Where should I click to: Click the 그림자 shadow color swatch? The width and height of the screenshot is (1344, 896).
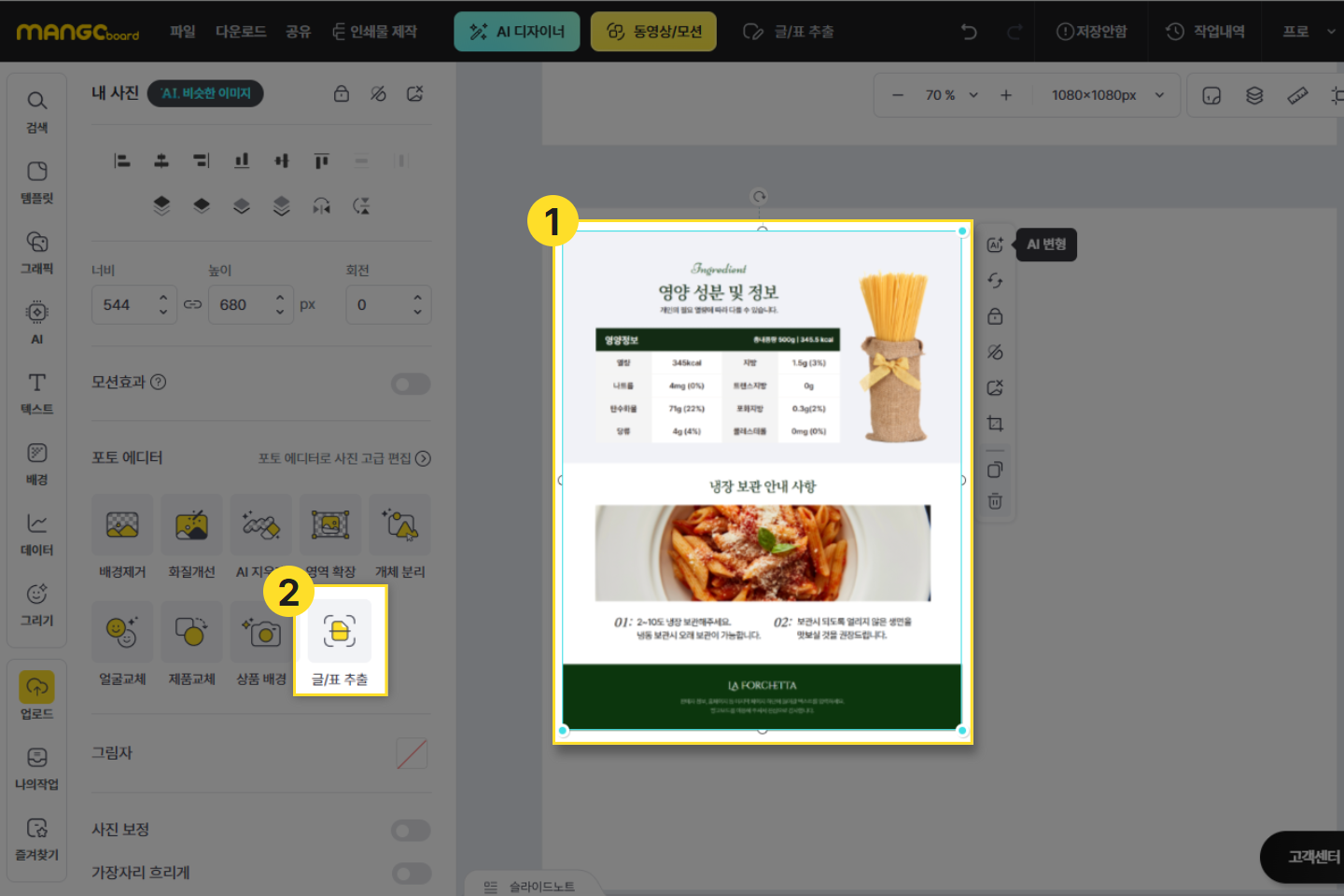point(412,753)
